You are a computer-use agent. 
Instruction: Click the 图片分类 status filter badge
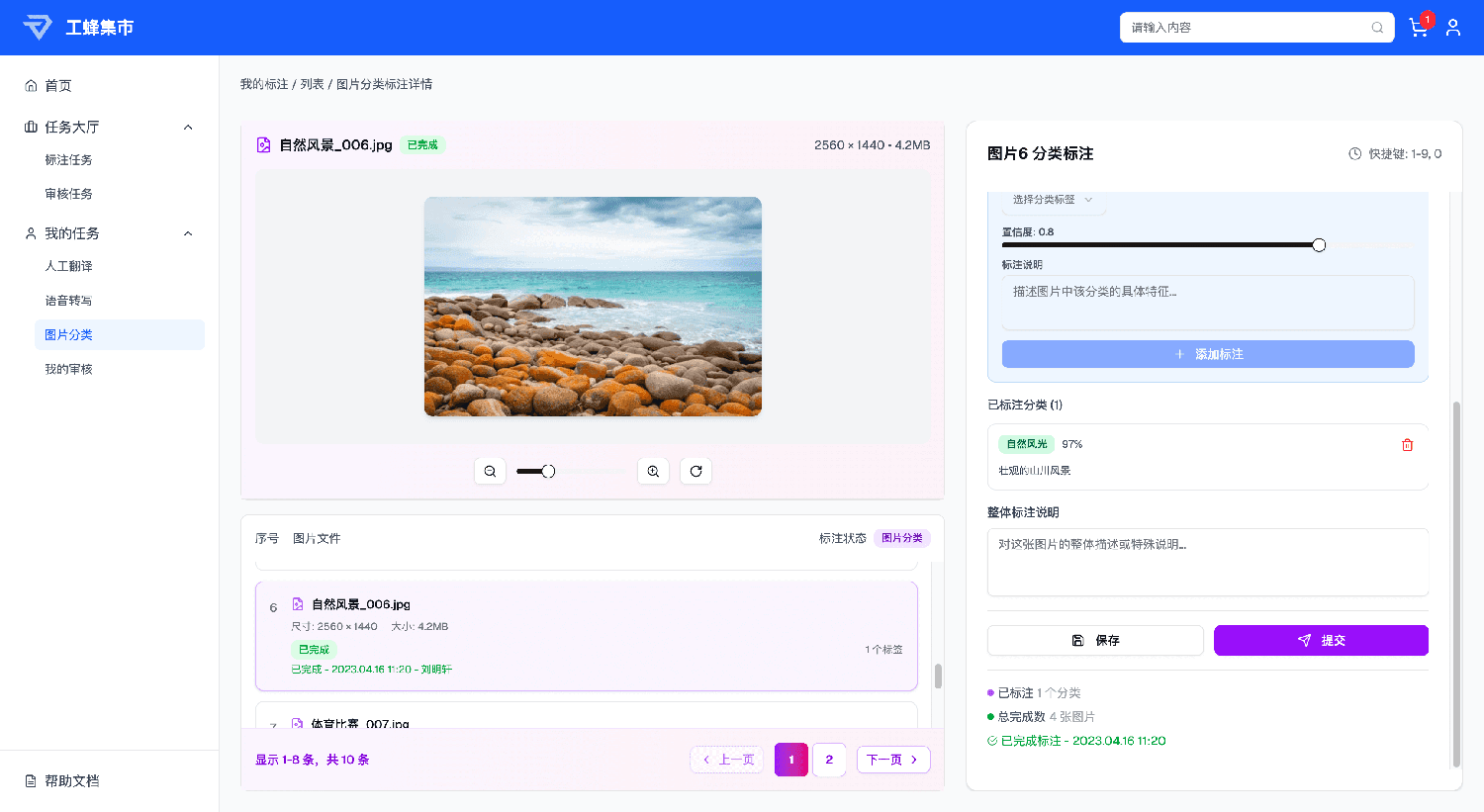pyautogui.click(x=901, y=538)
